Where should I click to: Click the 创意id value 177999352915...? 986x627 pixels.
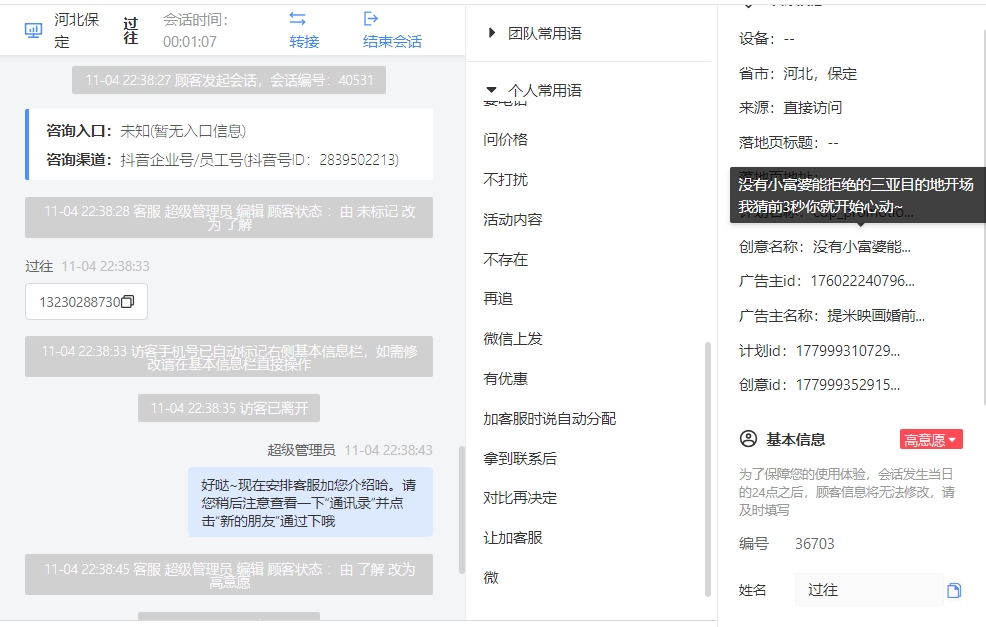(848, 385)
